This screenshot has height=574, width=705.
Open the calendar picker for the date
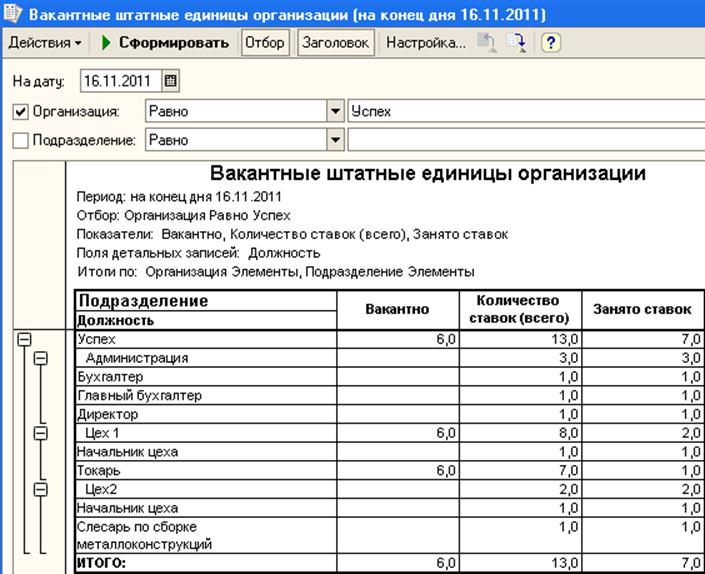click(x=170, y=81)
